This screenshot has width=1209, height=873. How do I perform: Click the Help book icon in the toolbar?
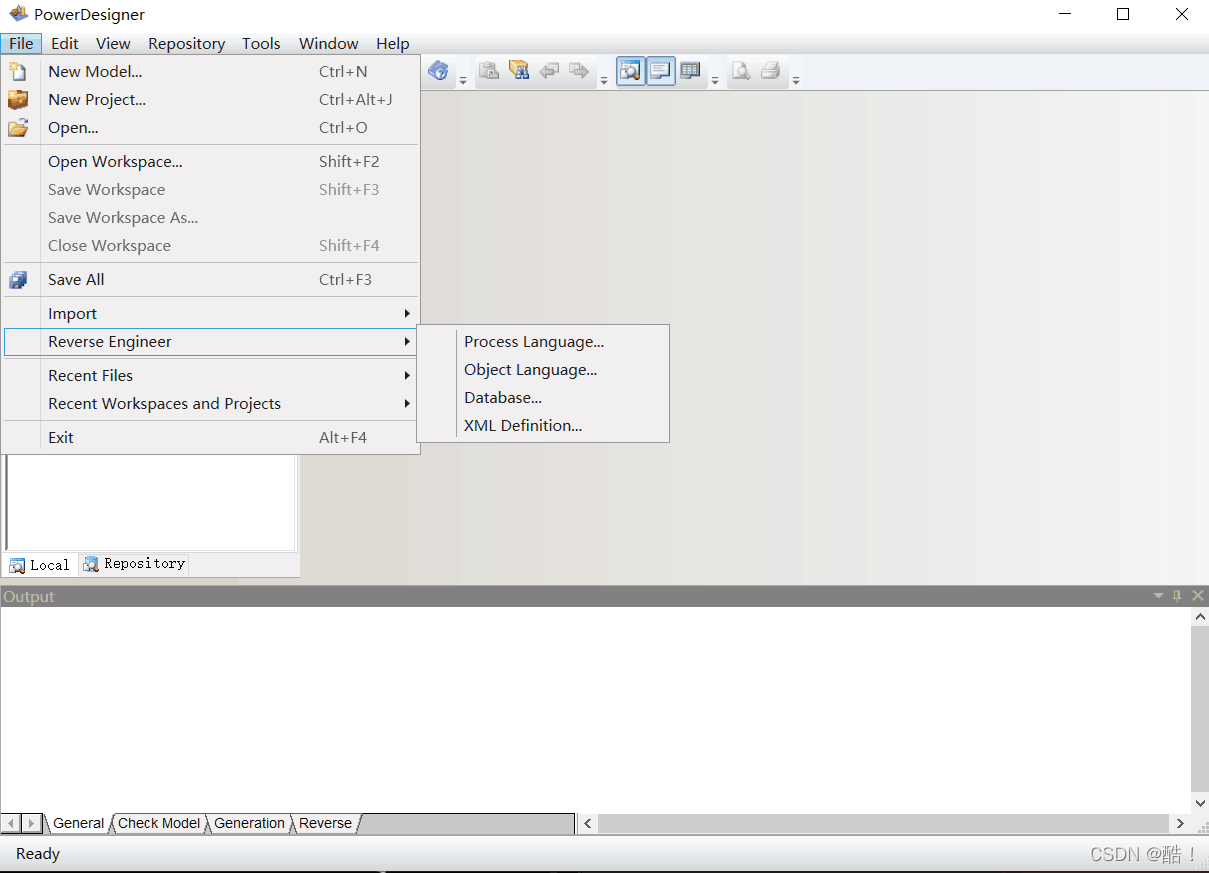tap(438, 71)
